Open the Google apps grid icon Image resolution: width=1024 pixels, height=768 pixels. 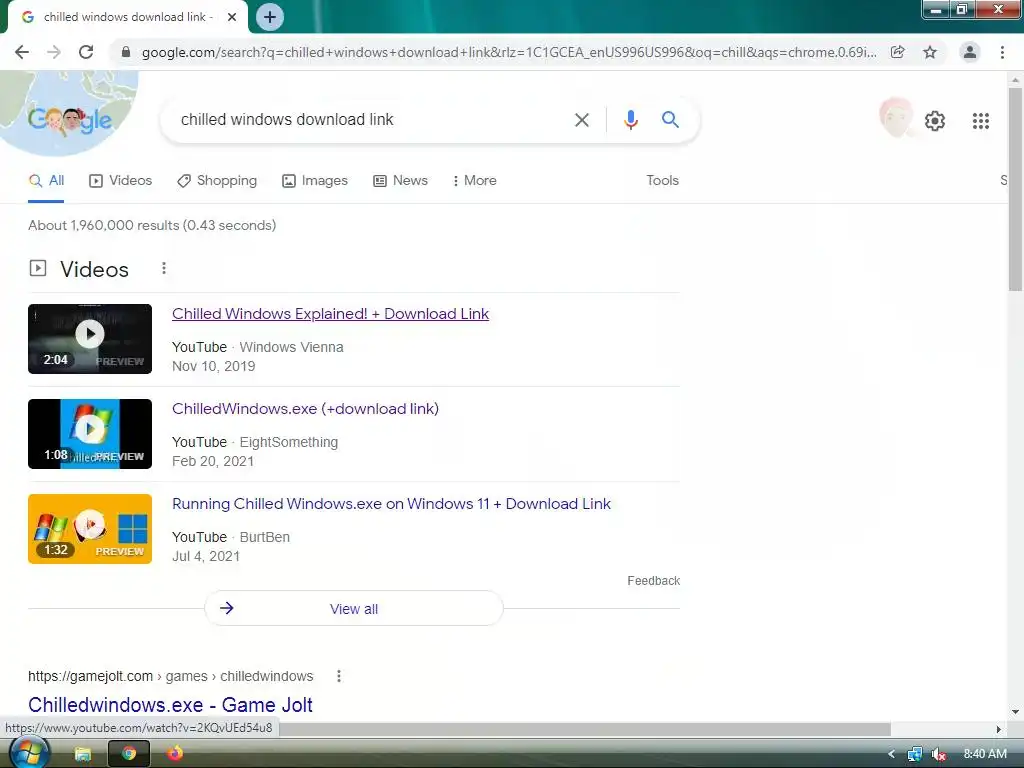[x=980, y=121]
